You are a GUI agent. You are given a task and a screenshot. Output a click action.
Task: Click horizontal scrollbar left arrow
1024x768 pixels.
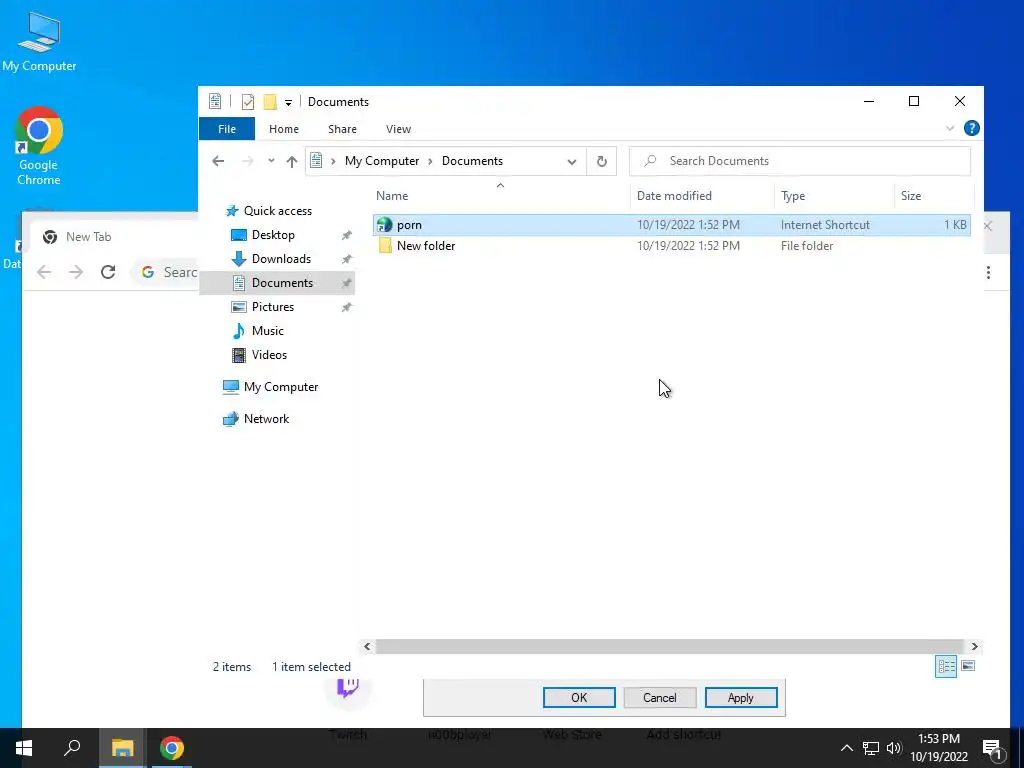click(367, 647)
